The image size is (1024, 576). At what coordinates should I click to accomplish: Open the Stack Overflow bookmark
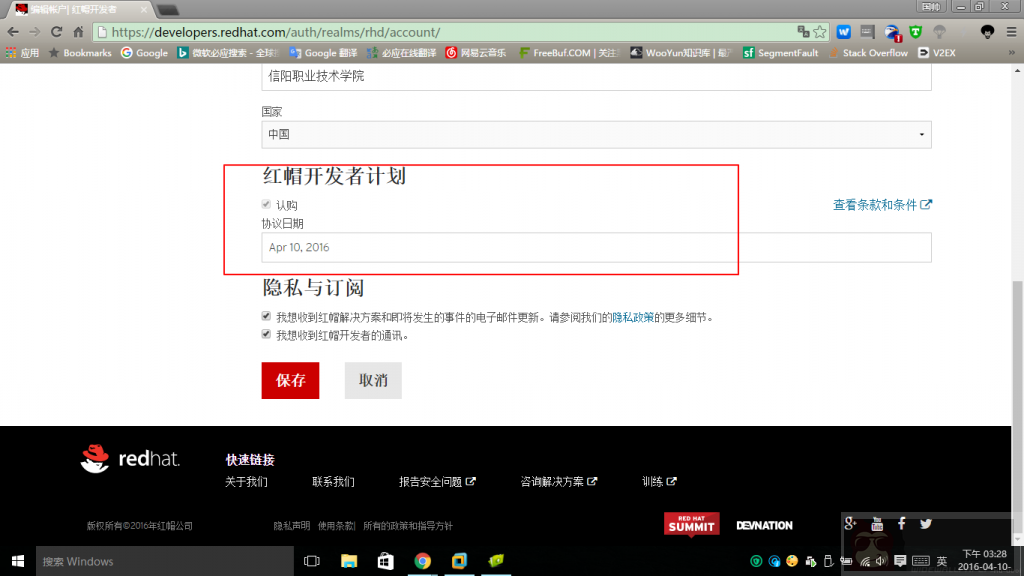click(875, 53)
